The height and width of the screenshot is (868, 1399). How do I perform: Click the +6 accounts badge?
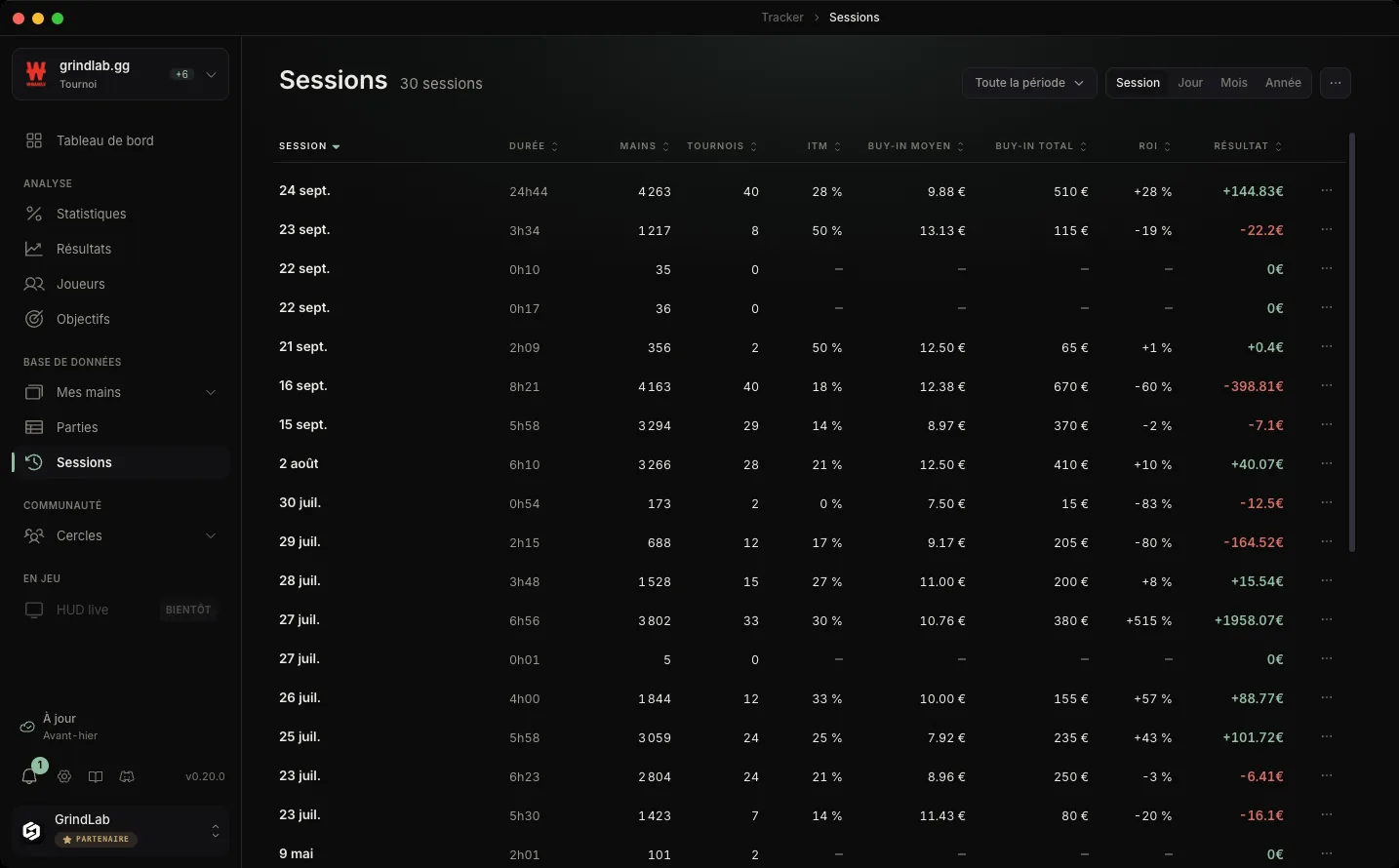point(182,74)
